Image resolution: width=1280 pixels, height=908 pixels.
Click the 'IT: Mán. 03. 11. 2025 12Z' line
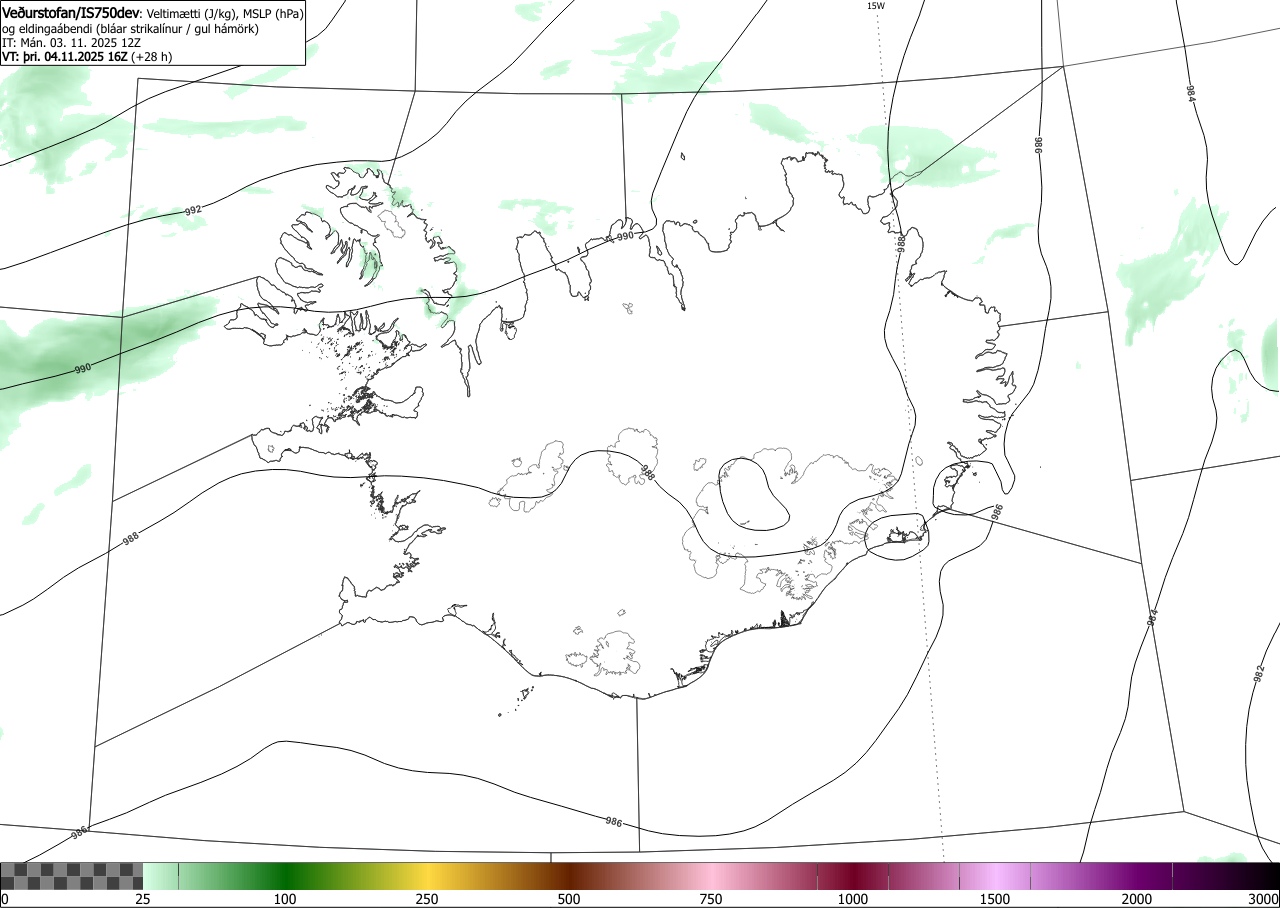[x=70, y=43]
